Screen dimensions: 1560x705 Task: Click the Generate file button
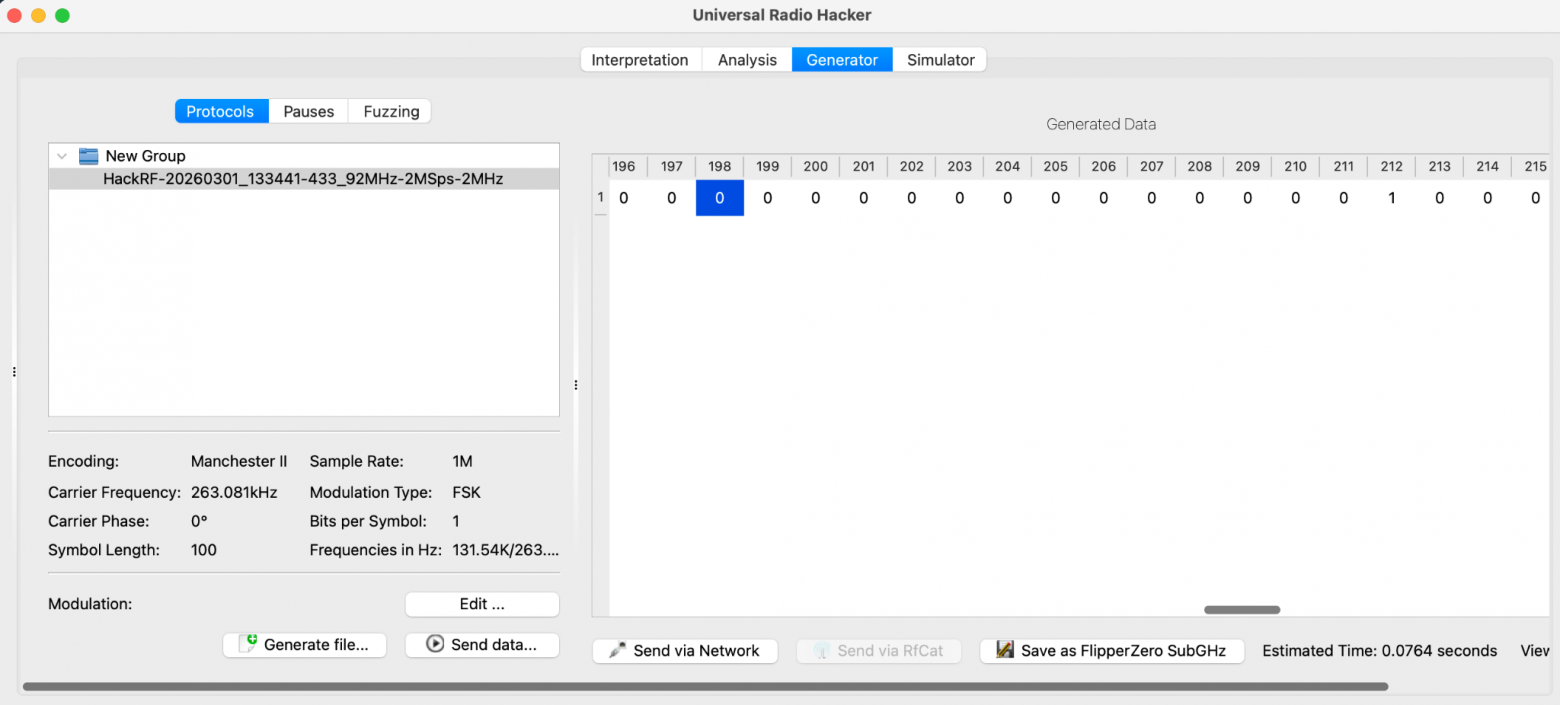pos(305,645)
